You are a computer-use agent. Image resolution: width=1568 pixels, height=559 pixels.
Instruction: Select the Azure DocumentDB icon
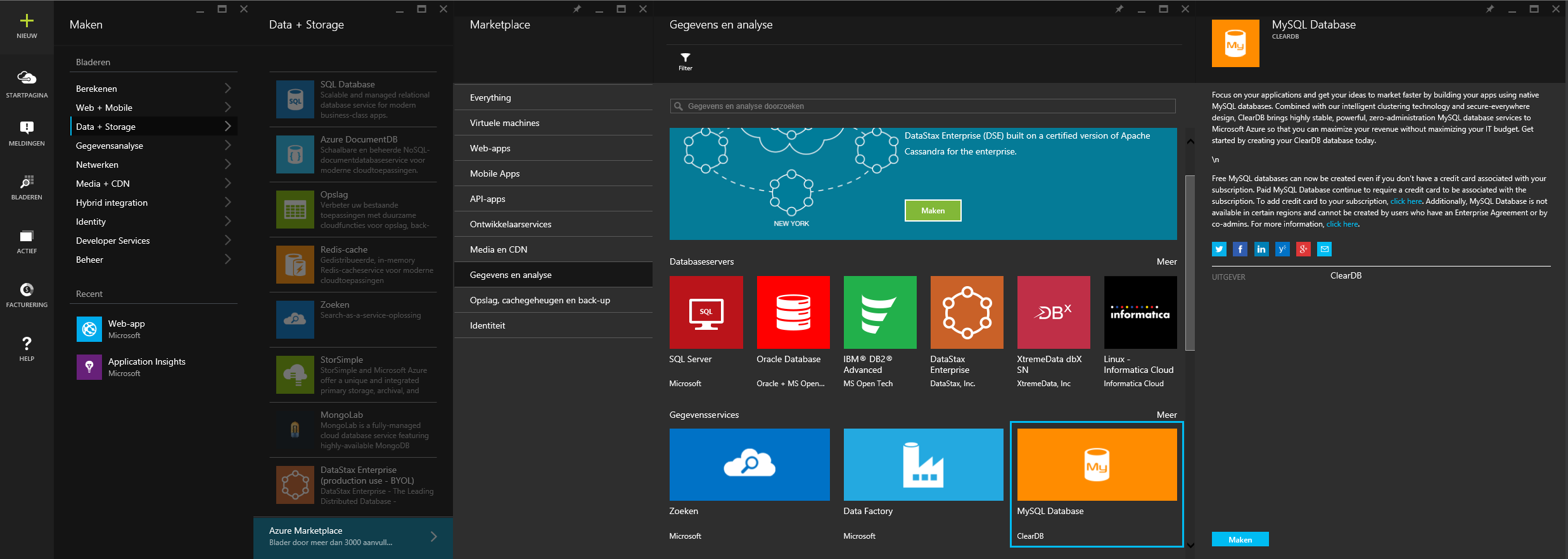pos(295,154)
